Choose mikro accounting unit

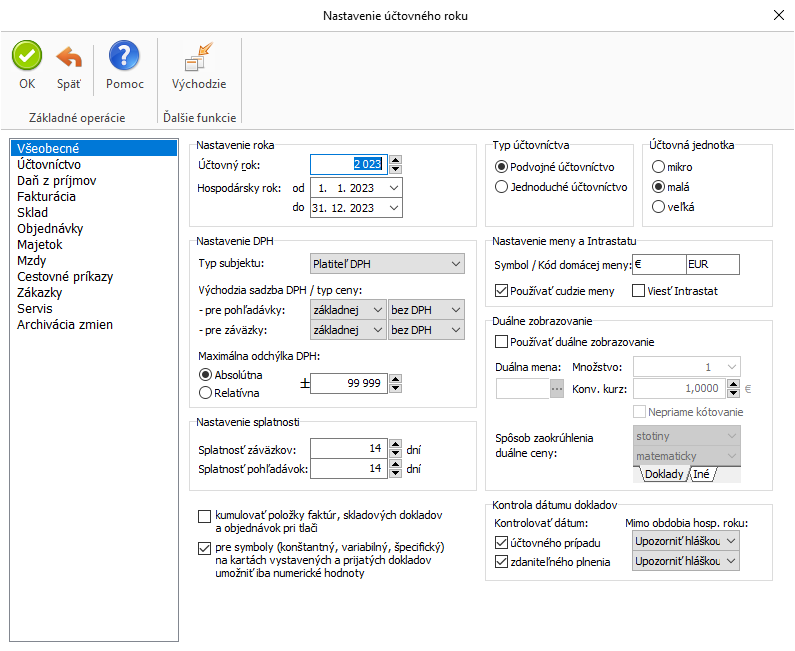click(x=658, y=167)
